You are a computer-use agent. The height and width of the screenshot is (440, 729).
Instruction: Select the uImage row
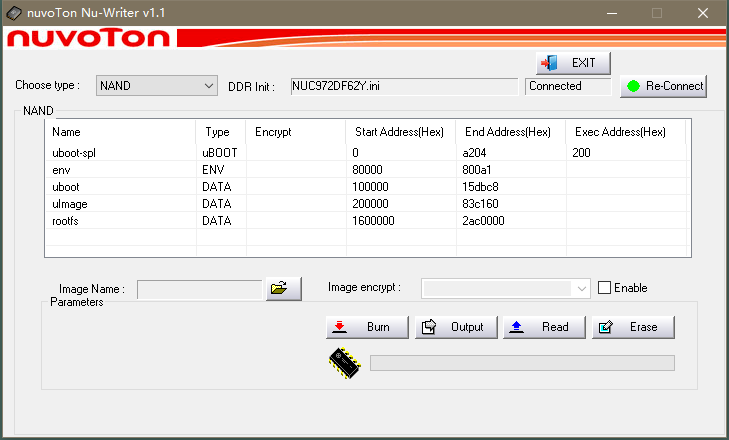tap(366, 204)
